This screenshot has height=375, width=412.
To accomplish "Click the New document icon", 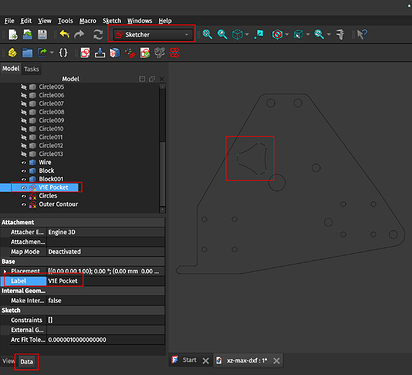I will 13,34.
